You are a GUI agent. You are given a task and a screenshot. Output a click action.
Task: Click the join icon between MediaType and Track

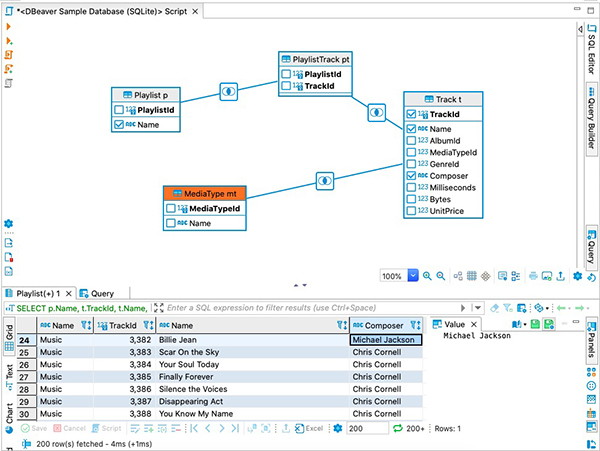click(x=324, y=181)
